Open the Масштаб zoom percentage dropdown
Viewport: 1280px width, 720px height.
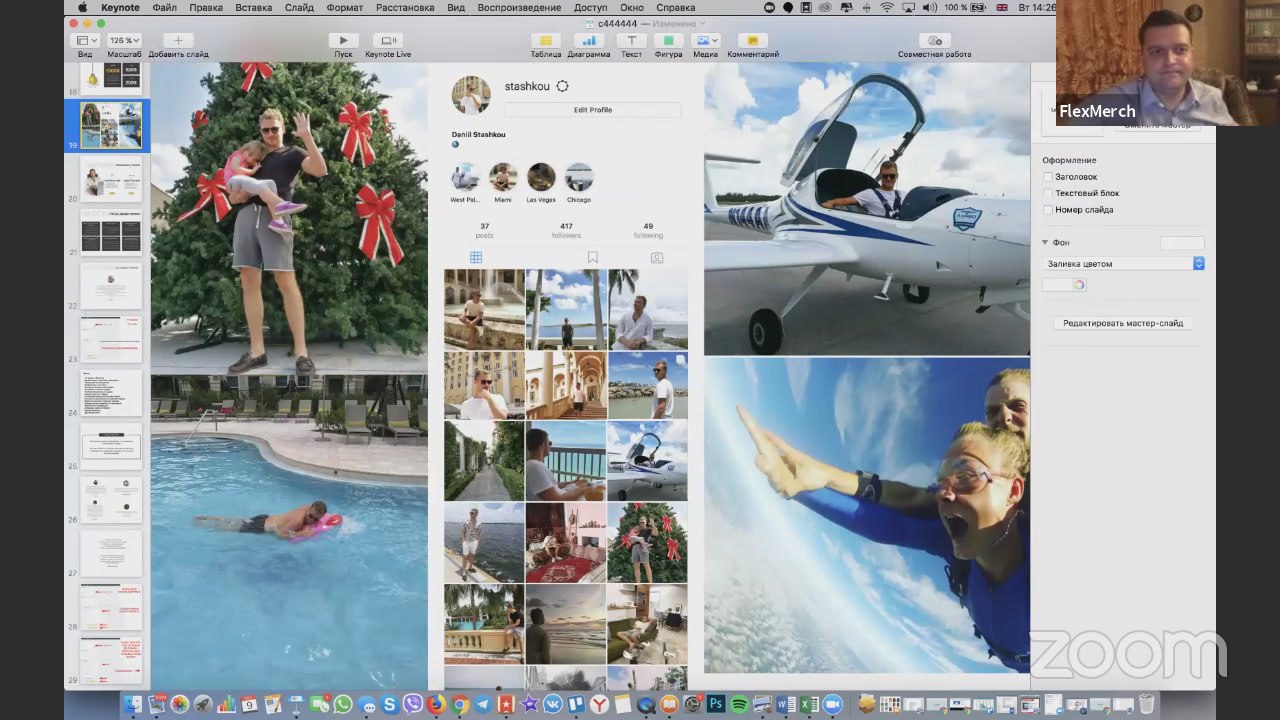(124, 40)
